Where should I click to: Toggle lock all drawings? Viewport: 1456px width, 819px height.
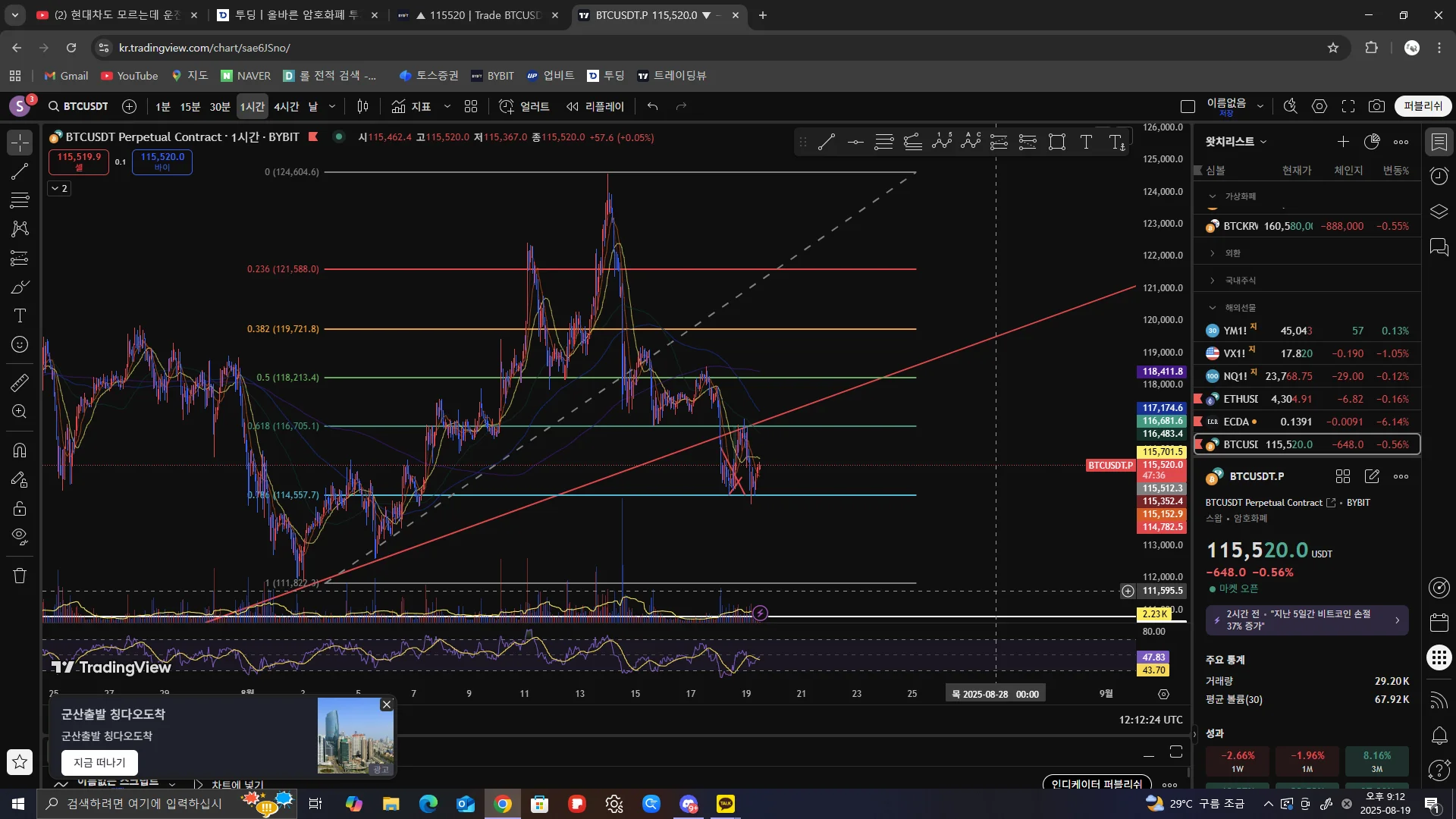click(x=20, y=509)
